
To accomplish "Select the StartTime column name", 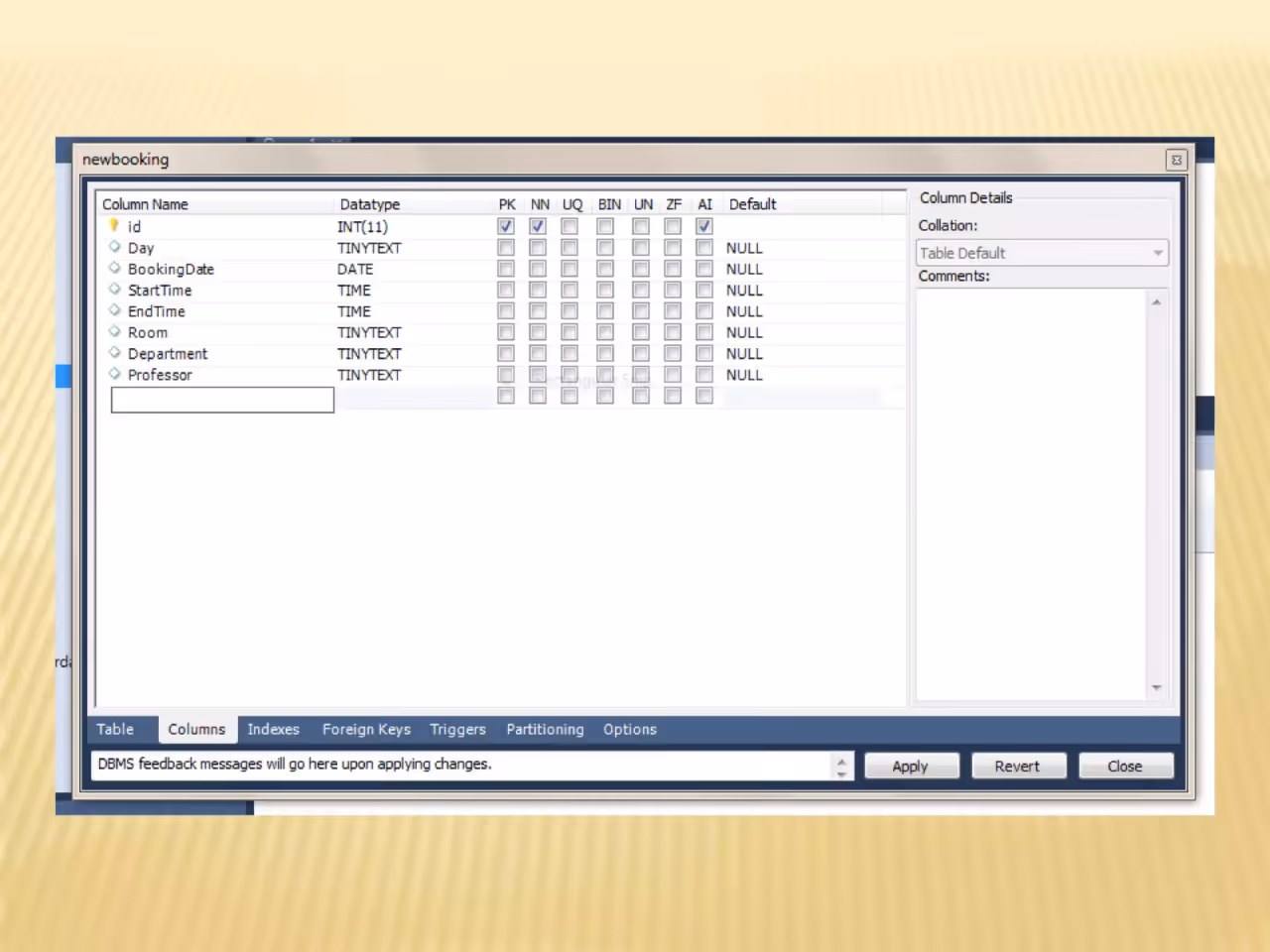I will coord(160,290).
